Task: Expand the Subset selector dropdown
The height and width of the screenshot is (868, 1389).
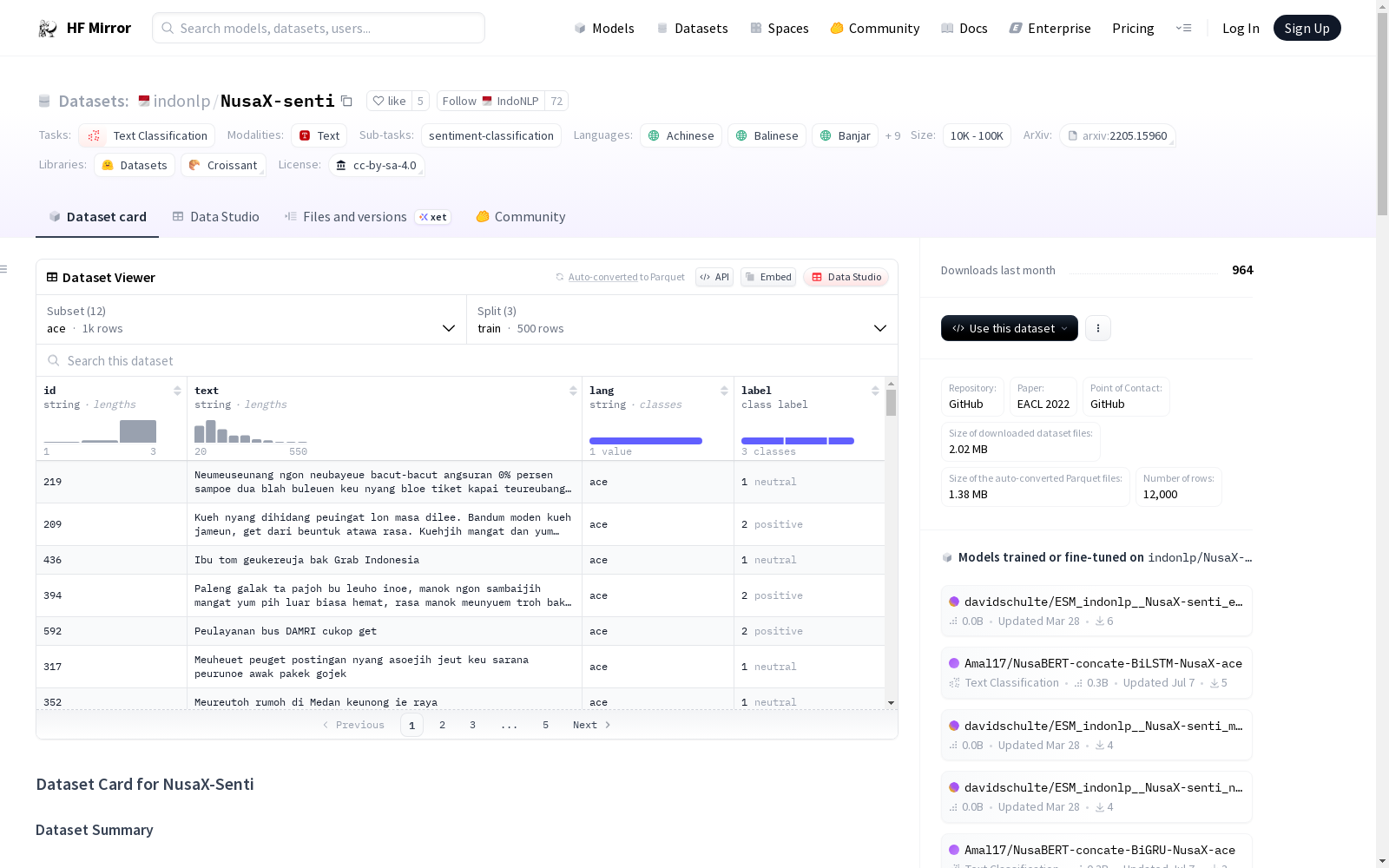Action: pyautogui.click(x=252, y=319)
